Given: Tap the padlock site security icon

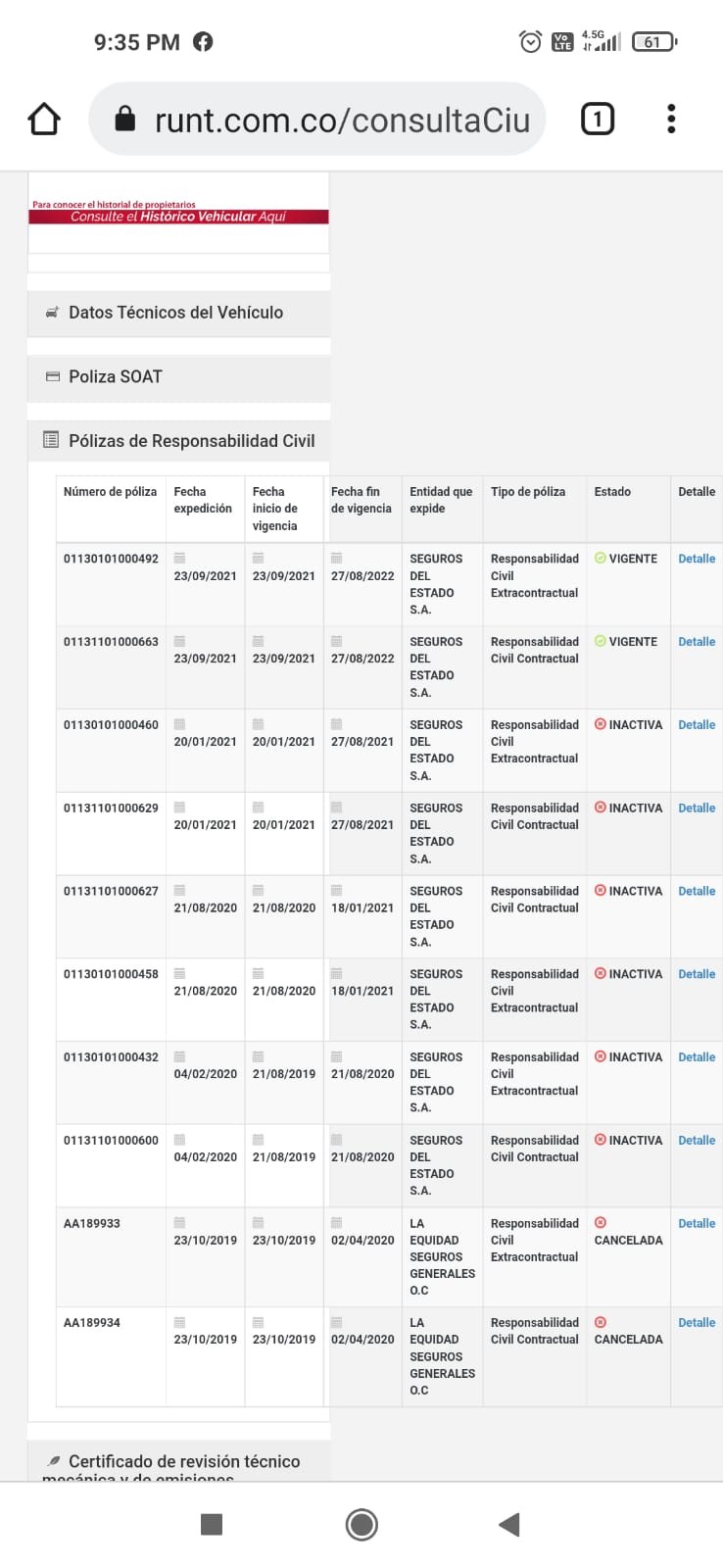Looking at the screenshot, I should pyautogui.click(x=125, y=120).
